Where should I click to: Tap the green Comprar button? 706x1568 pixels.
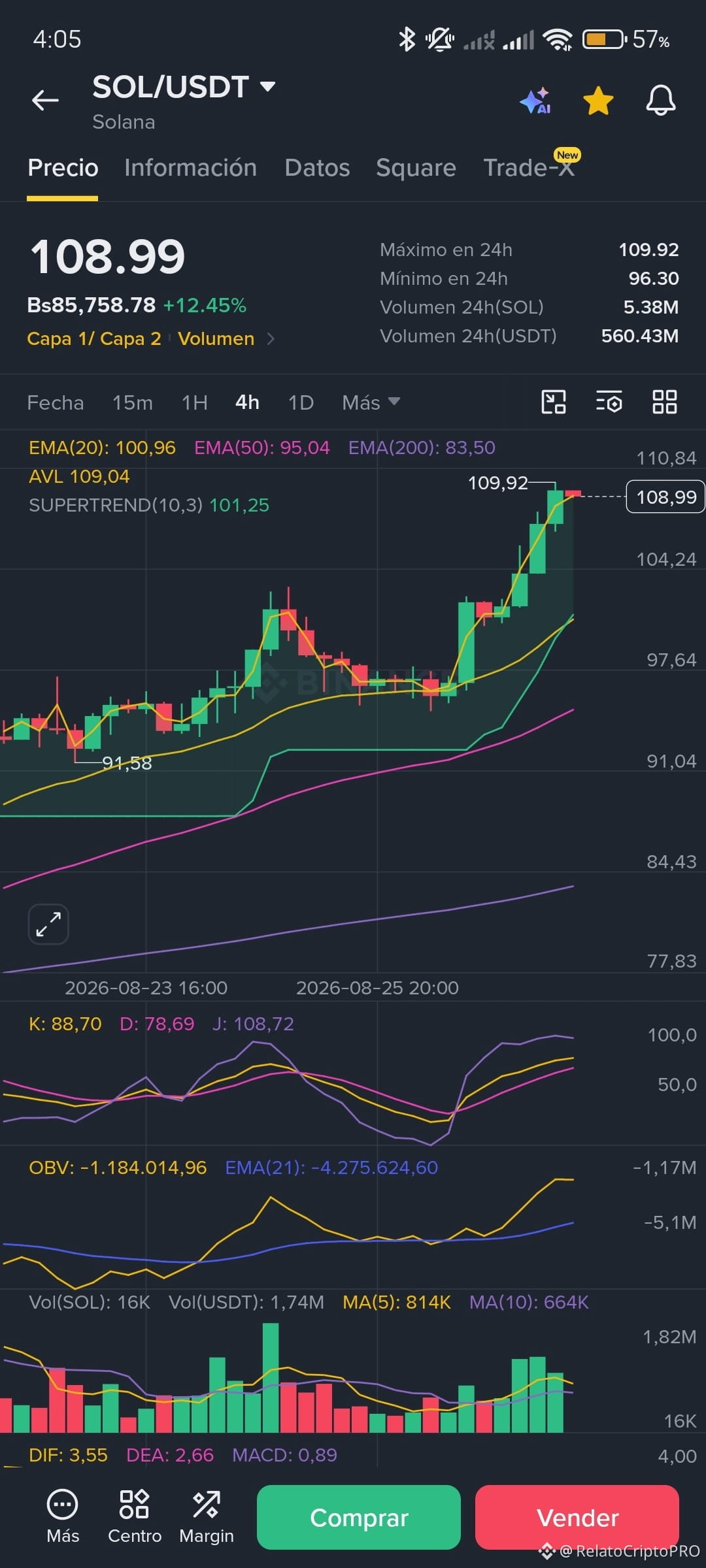coord(359,1517)
